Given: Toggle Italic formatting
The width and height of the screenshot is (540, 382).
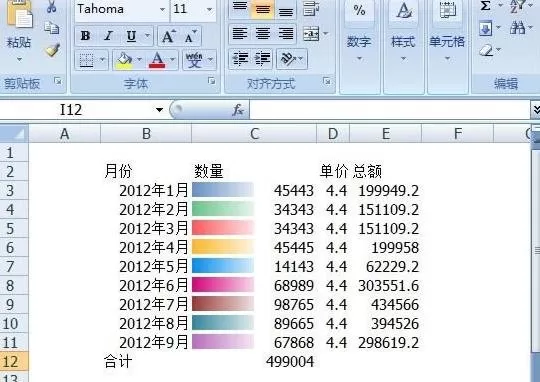Looking at the screenshot, I should [108, 35].
